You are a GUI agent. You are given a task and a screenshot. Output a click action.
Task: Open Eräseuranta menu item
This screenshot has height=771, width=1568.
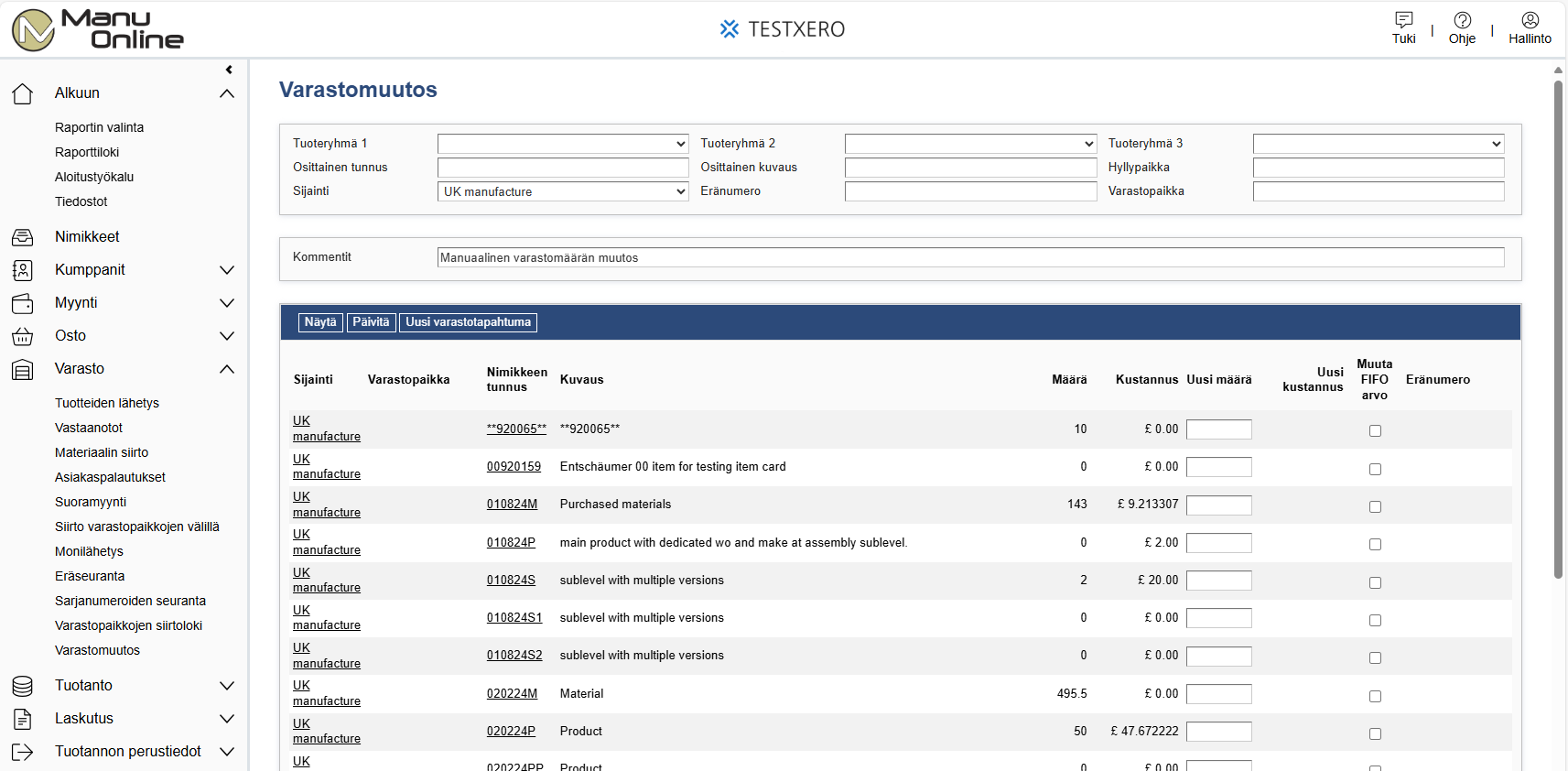click(90, 576)
